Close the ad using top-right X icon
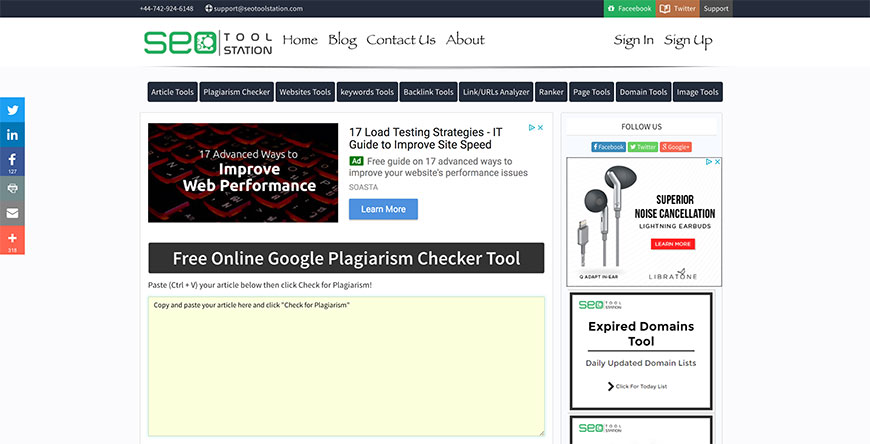Screen dimensions: 870x444 (540, 128)
